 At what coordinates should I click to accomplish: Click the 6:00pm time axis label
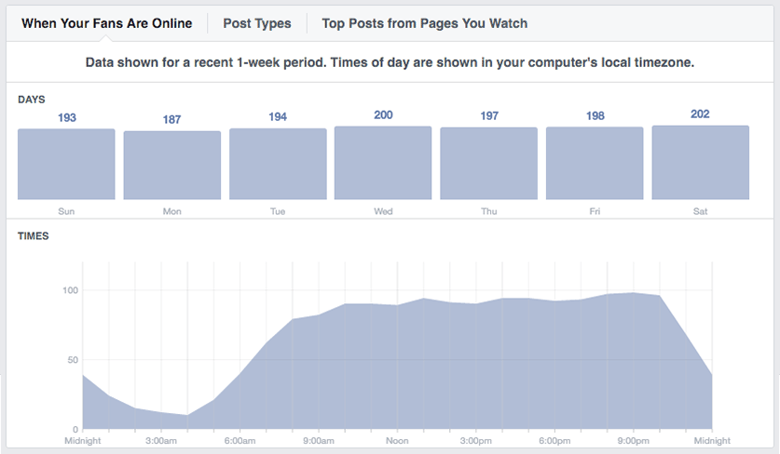click(554, 441)
